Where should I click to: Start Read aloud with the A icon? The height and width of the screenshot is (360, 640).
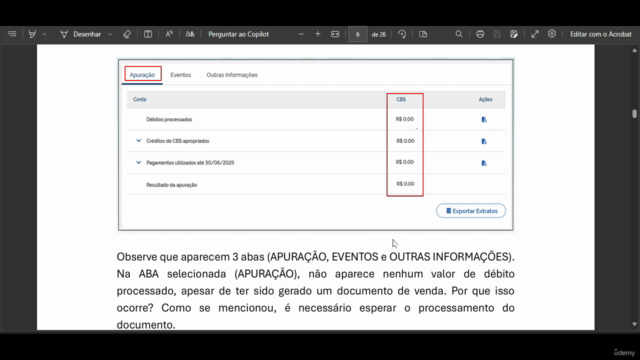tap(169, 34)
